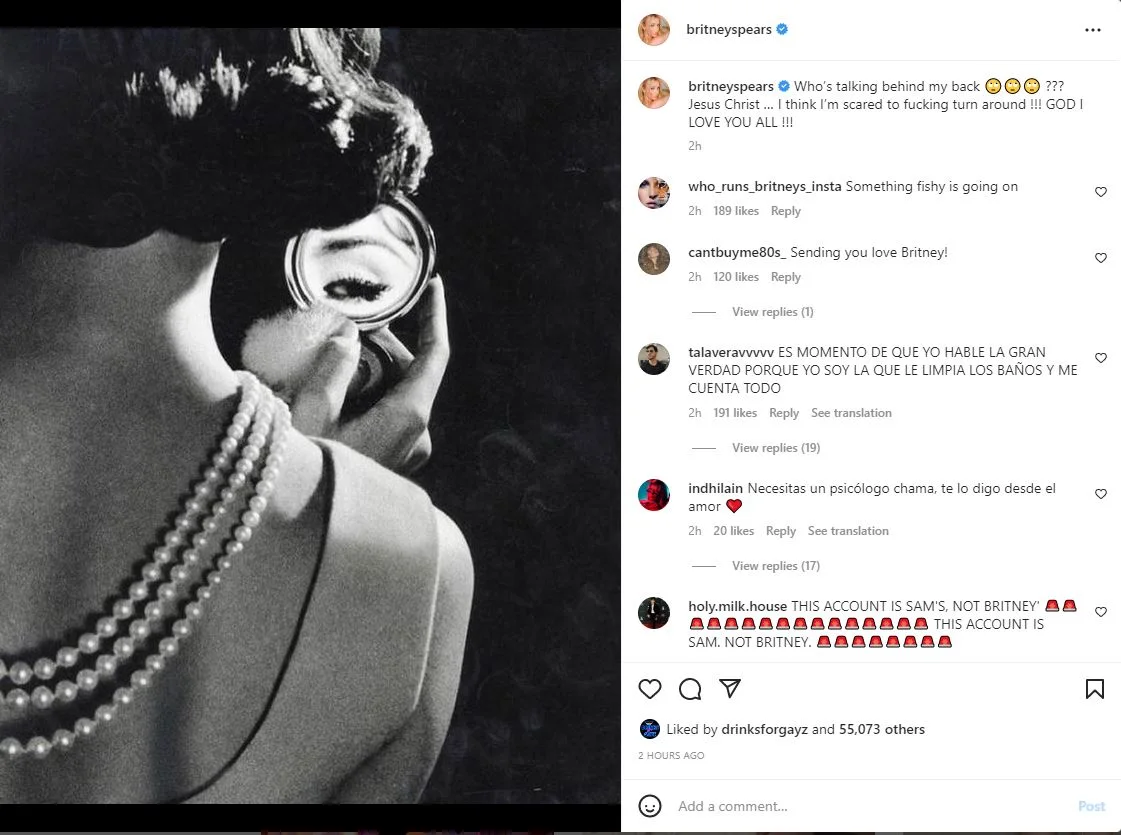The image size is (1121, 835).
Task: Share the post with the paper plane icon
Action: pos(730,689)
